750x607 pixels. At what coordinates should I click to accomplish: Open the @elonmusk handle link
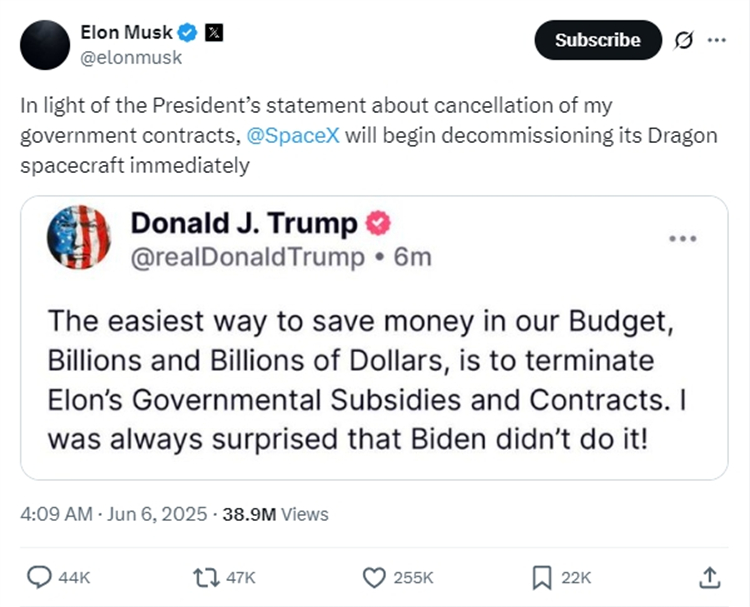[x=131, y=57]
